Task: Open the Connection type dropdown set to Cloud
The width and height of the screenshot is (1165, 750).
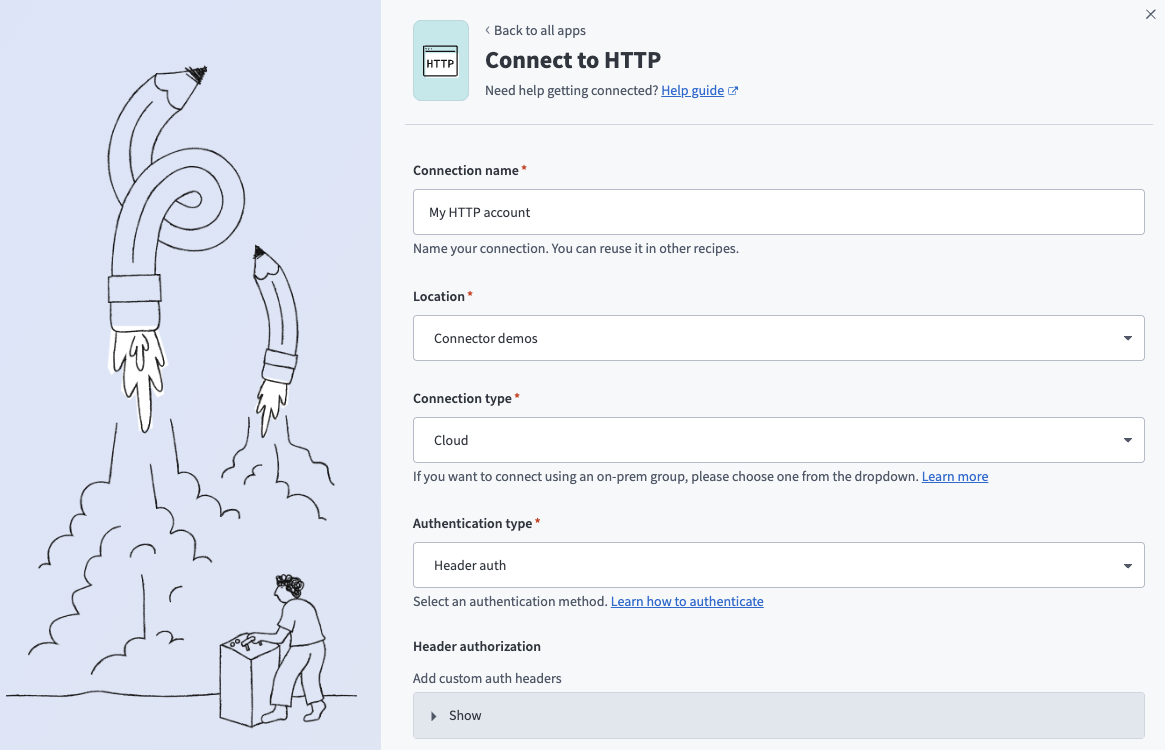Action: (779, 440)
